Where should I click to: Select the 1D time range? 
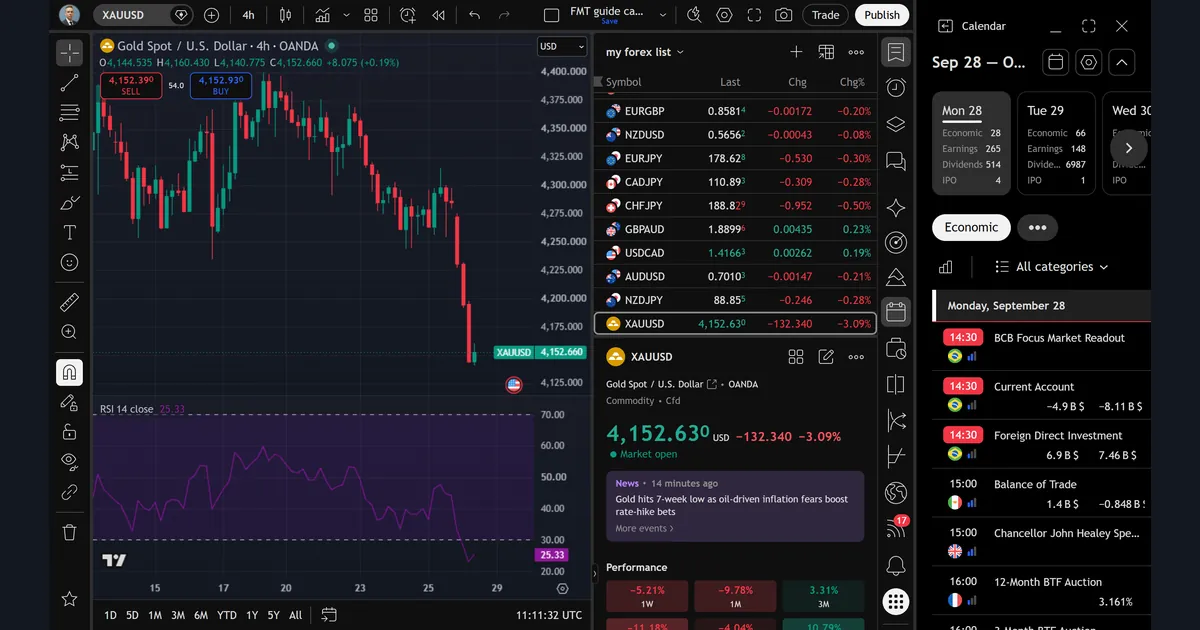pos(110,615)
